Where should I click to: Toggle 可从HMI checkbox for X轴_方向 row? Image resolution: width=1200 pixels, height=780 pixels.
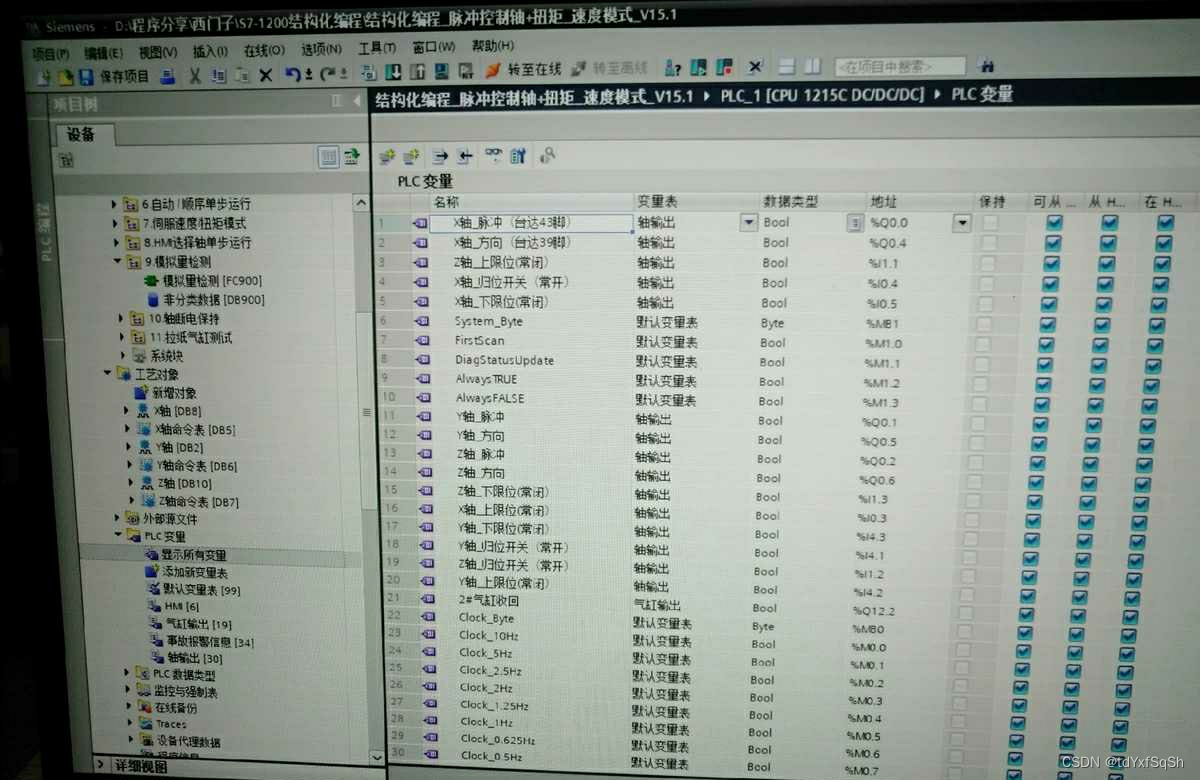(x=1052, y=242)
